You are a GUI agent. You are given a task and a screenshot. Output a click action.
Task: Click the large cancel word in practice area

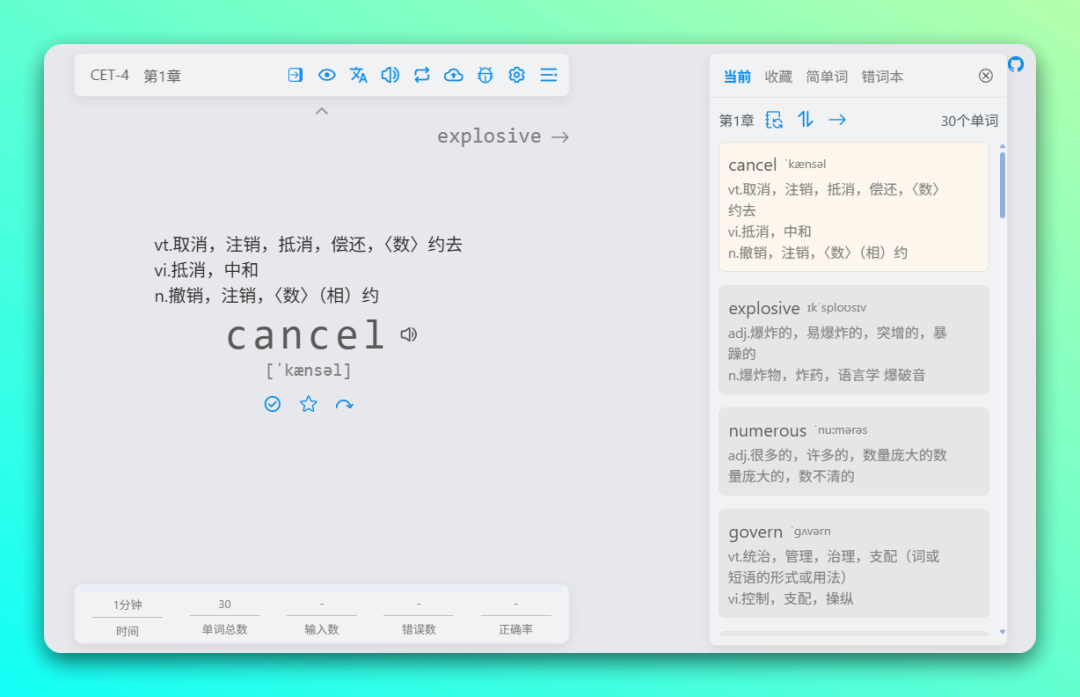tap(306, 335)
